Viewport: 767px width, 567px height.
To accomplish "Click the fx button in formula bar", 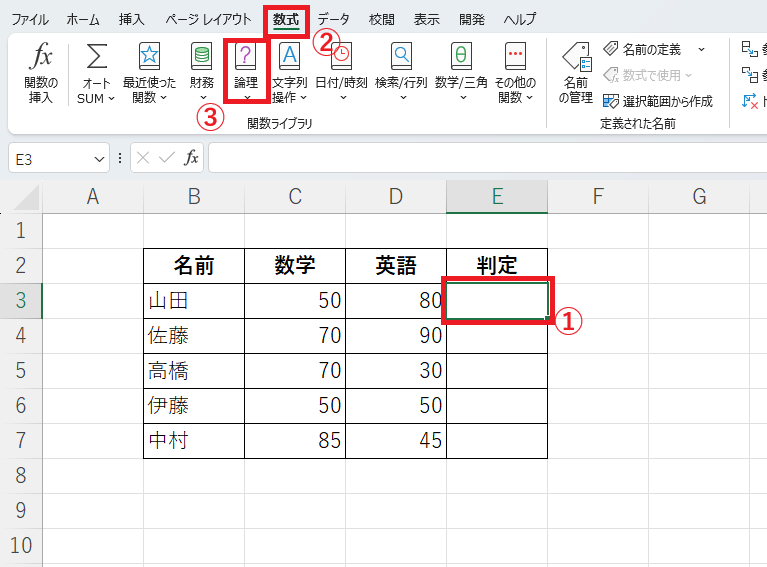I will 191,158.
